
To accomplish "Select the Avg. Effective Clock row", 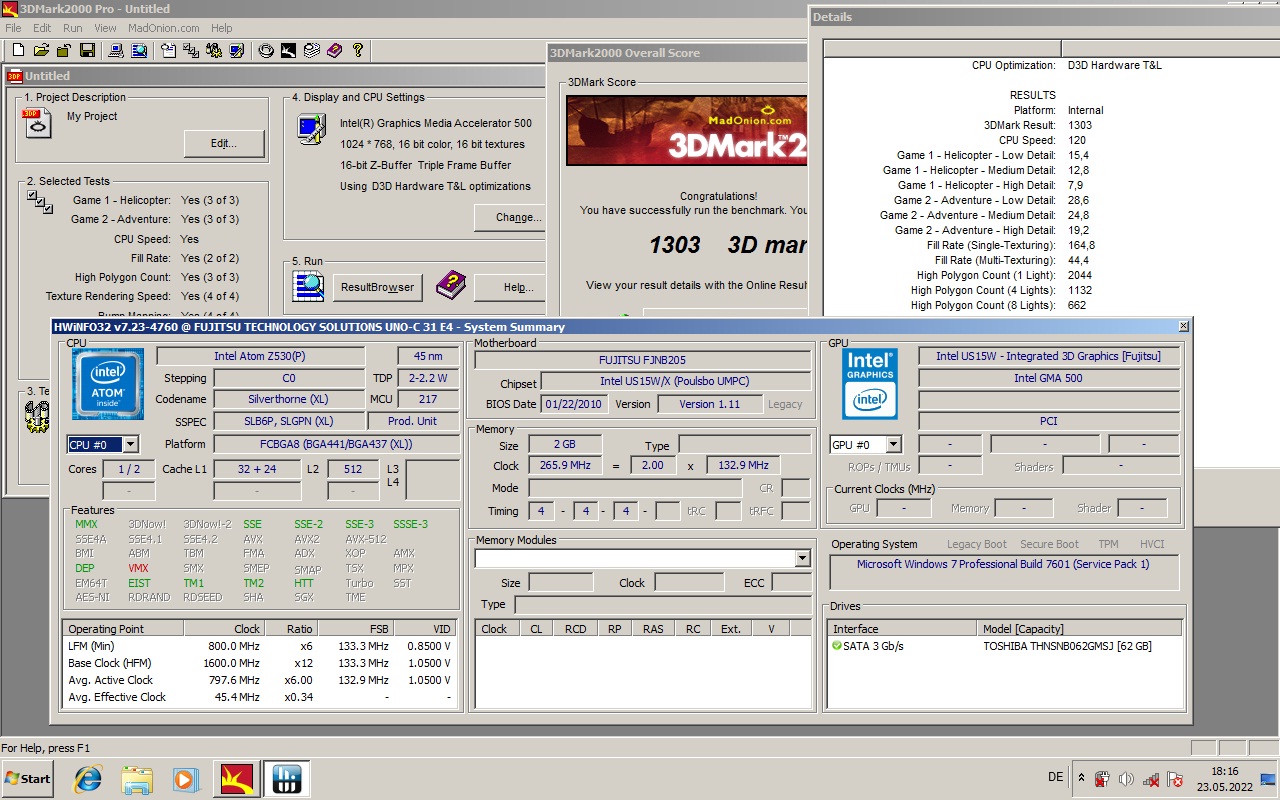I will (x=259, y=697).
